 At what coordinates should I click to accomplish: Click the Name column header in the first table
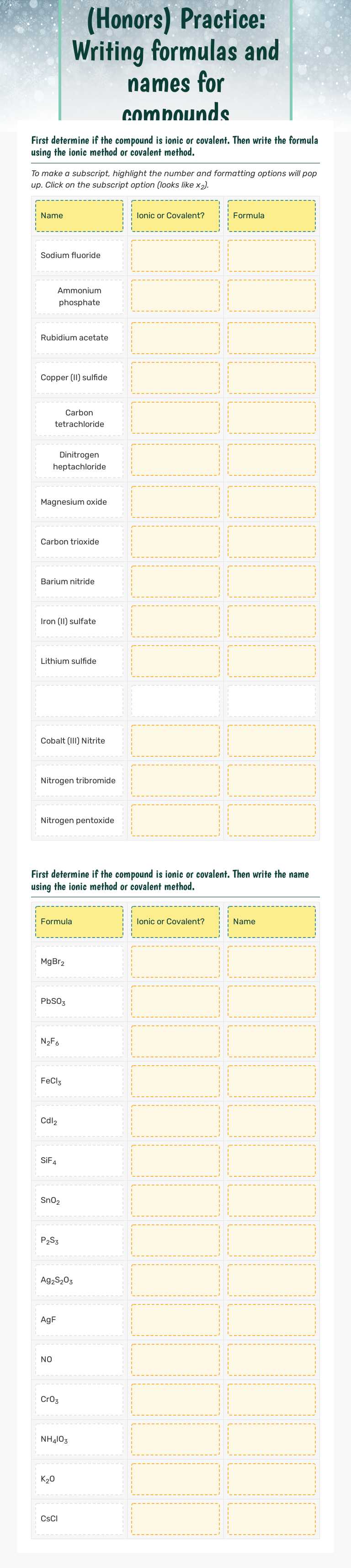tap(78, 216)
